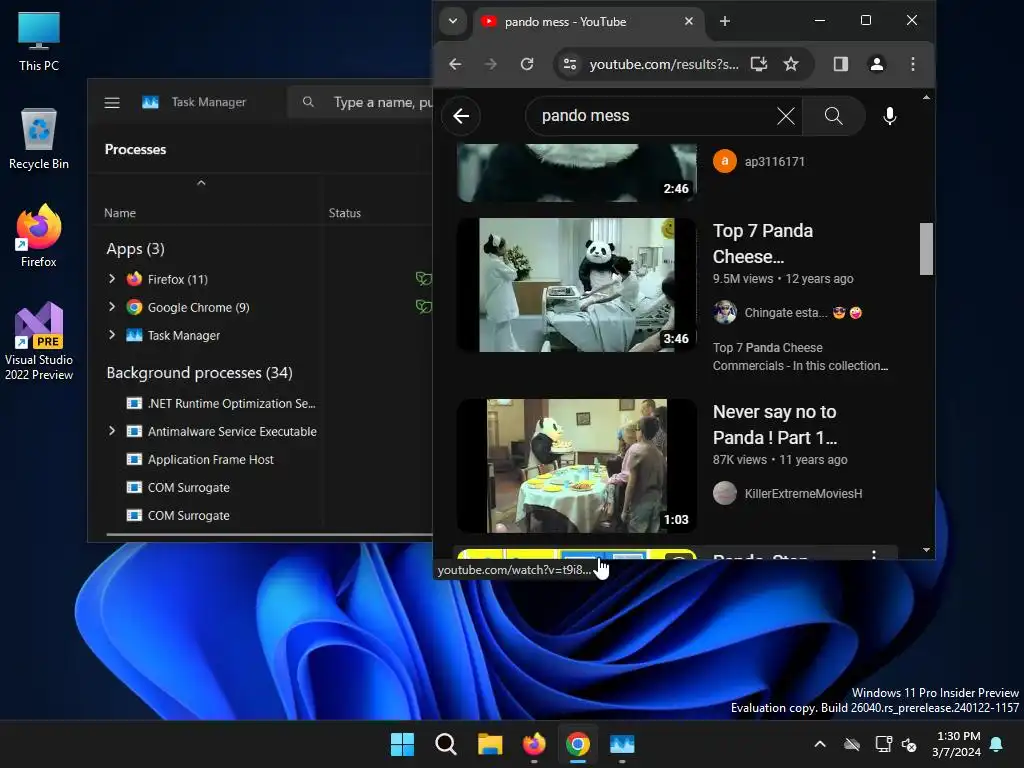
Task: Open This PC desktop icon
Action: (39, 40)
